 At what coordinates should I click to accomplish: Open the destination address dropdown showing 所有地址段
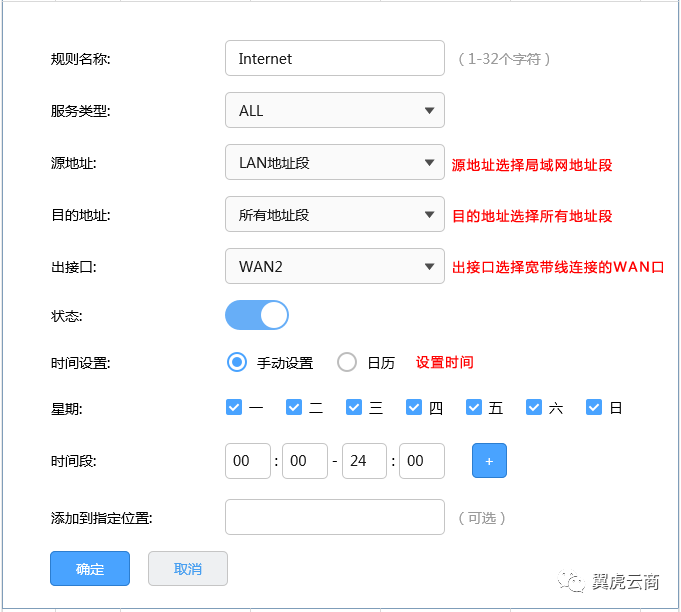(334, 214)
